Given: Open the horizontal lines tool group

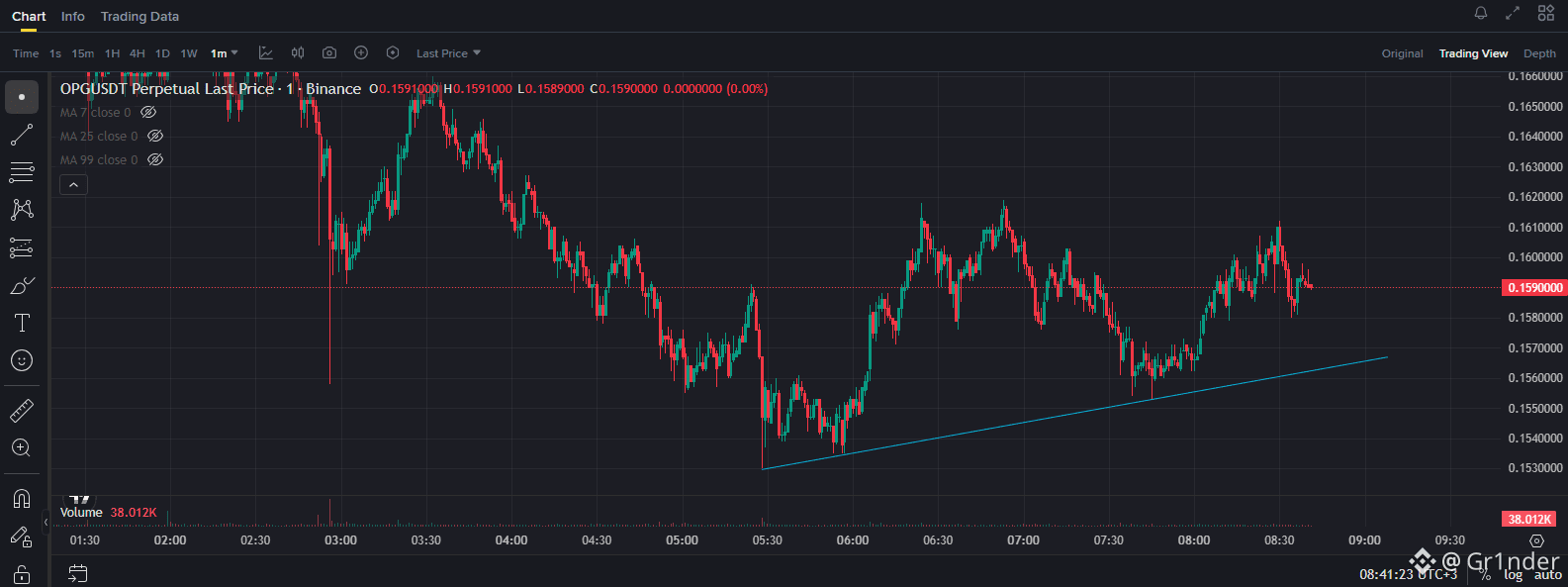Looking at the screenshot, I should tap(22, 172).
